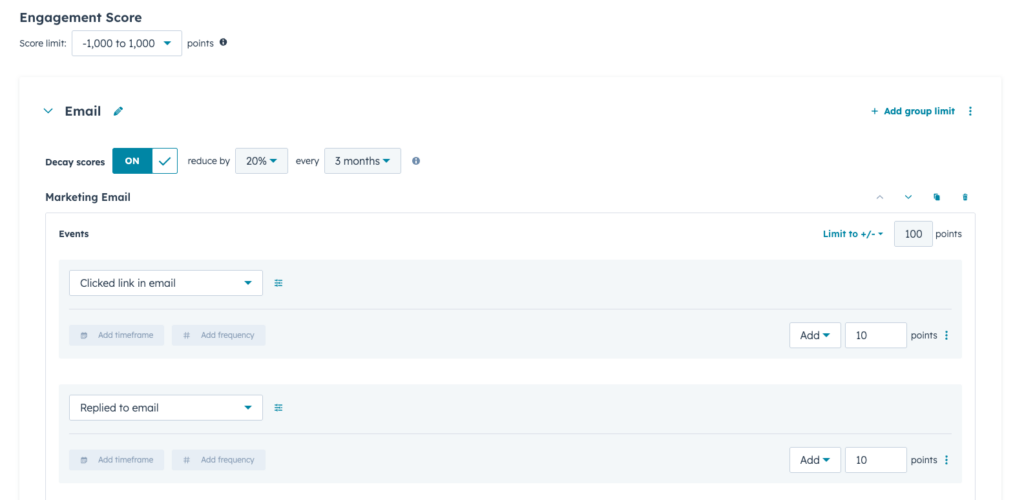The width and height of the screenshot is (1024, 500).
Task: Open the Email group three-dot options menu
Action: [970, 111]
